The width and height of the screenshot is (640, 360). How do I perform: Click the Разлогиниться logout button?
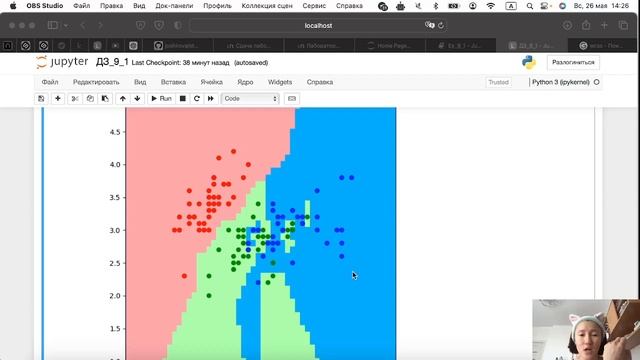click(x=573, y=62)
